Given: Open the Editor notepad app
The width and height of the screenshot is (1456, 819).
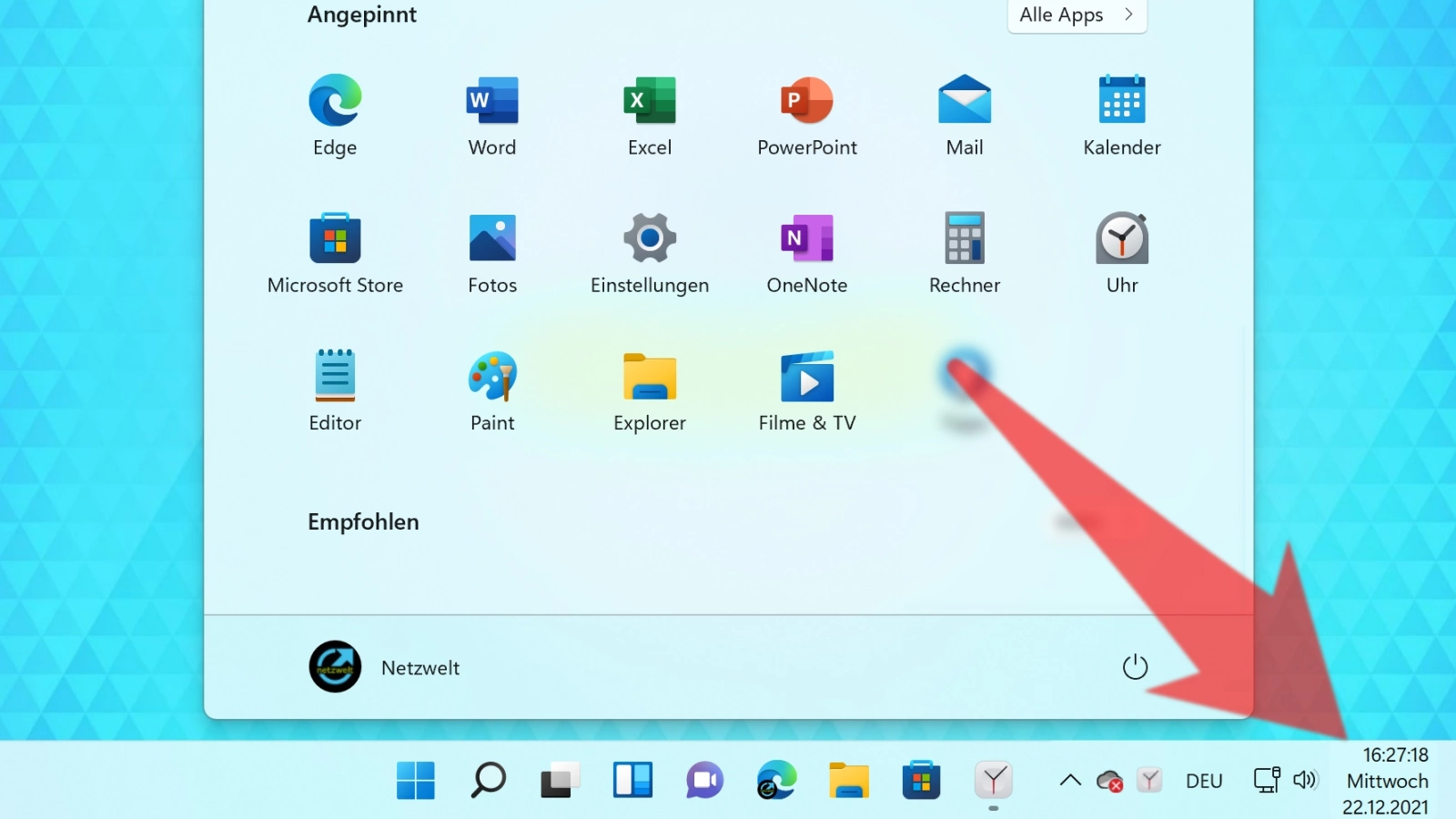Looking at the screenshot, I should tap(335, 391).
